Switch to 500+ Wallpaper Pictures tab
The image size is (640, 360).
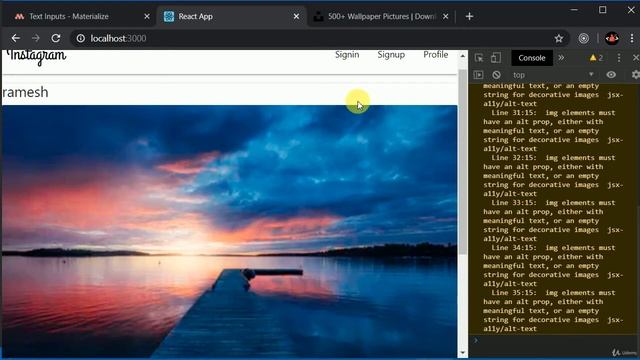coord(381,16)
